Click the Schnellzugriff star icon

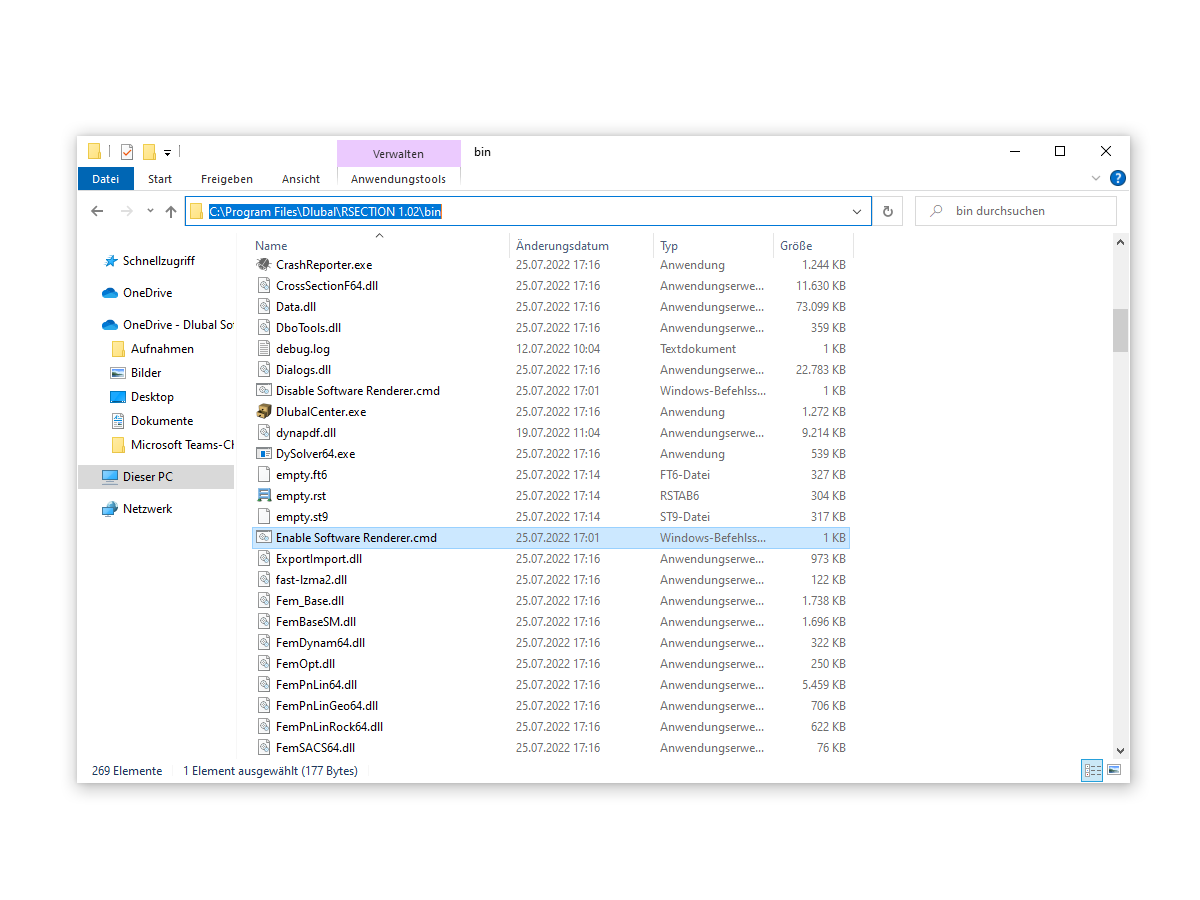[110, 261]
